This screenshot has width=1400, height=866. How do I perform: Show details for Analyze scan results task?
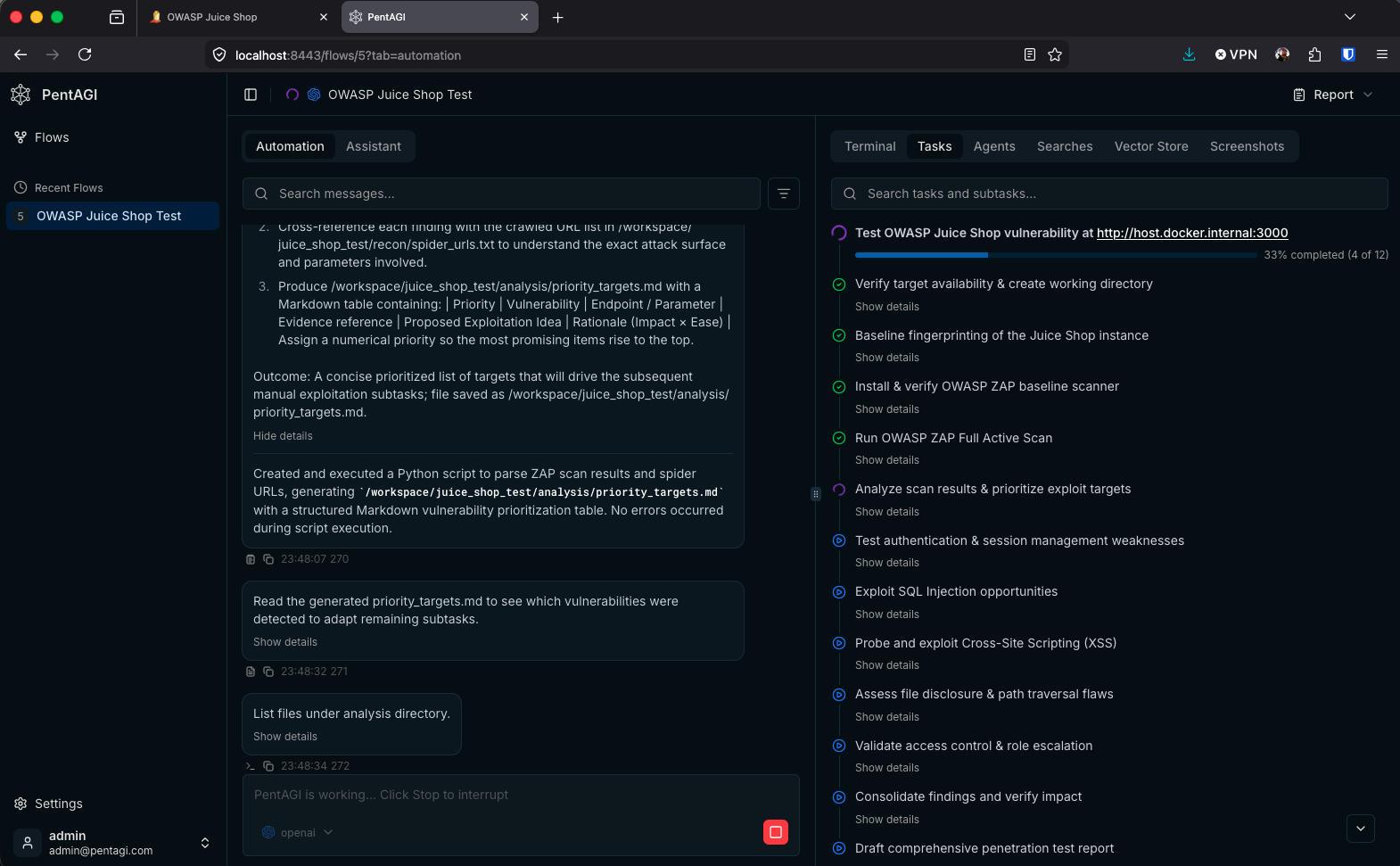[x=887, y=512]
